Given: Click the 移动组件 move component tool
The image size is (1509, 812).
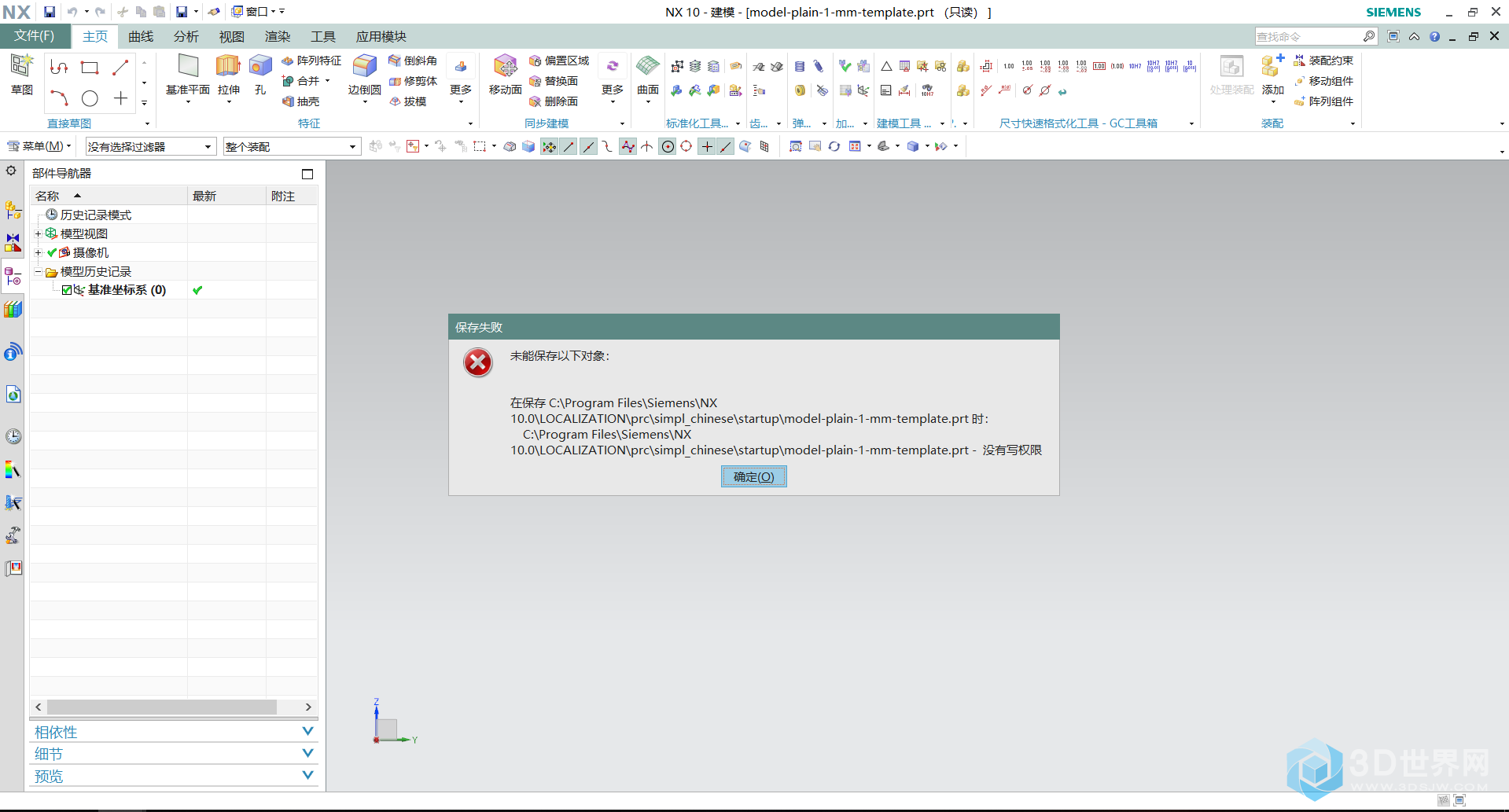Looking at the screenshot, I should click(1323, 81).
